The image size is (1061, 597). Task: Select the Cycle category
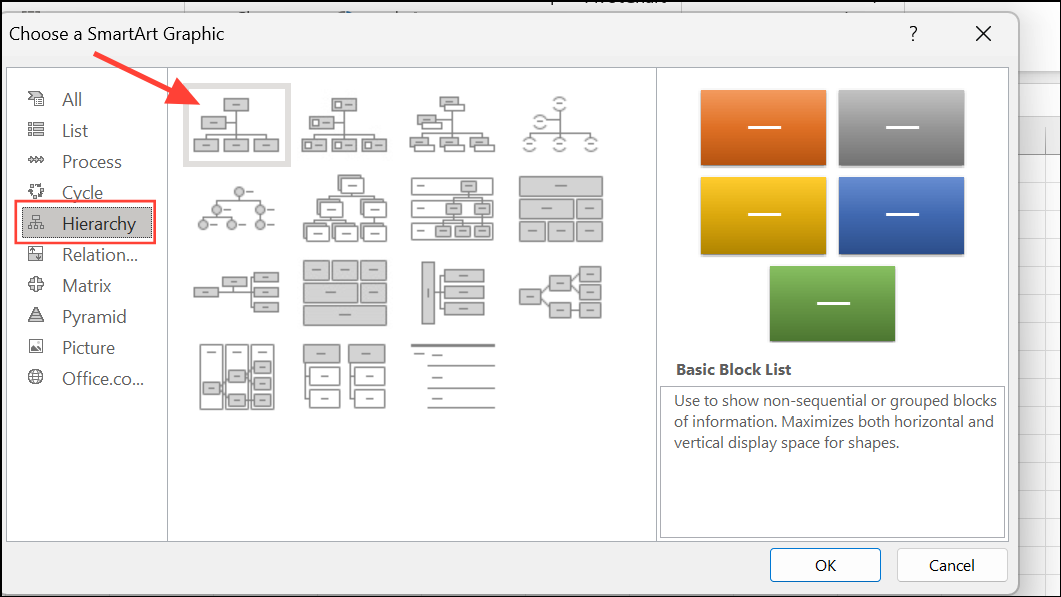coord(82,192)
